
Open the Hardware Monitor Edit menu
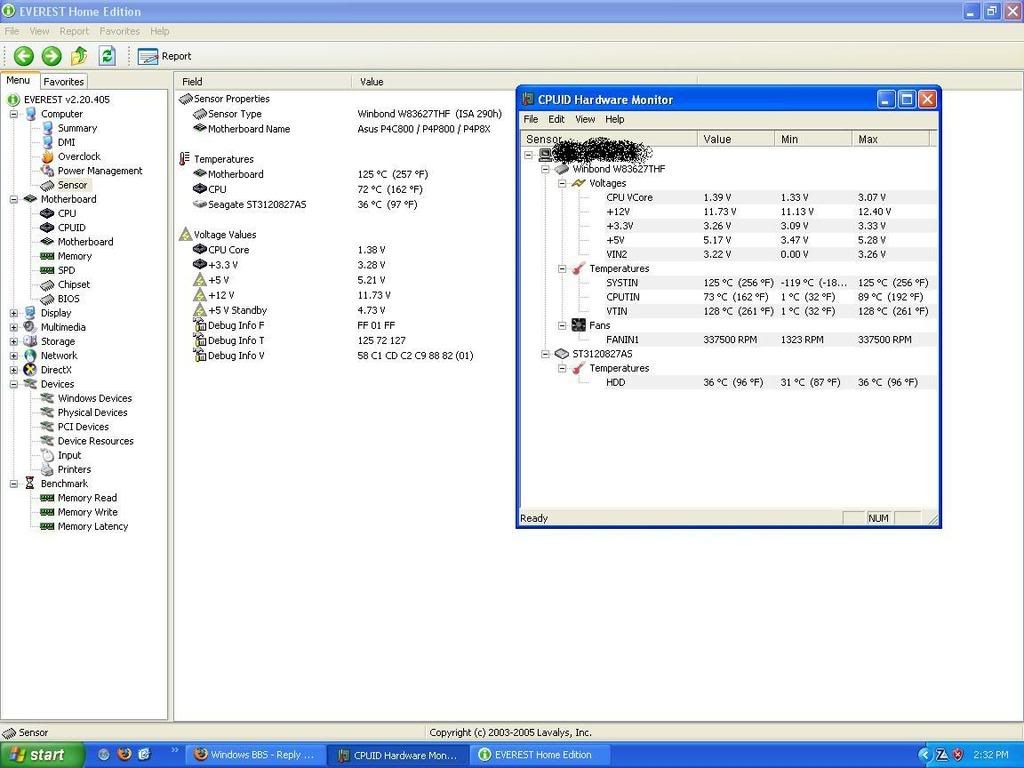pos(556,120)
